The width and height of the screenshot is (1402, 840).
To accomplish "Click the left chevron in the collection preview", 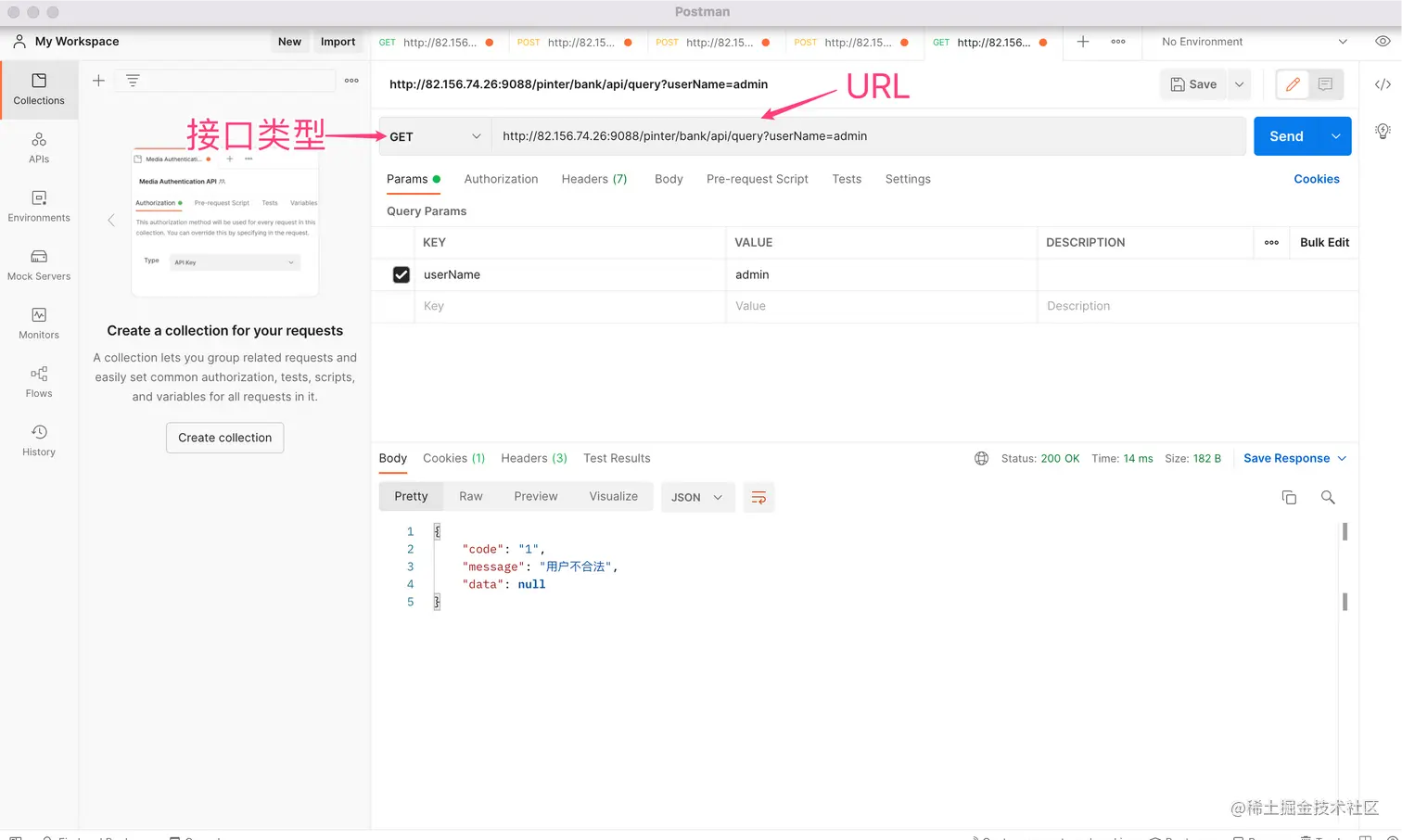I will coord(111,221).
